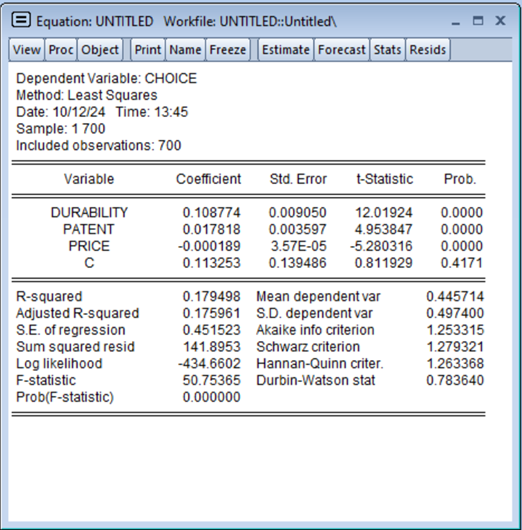
Task: Select the PATENT t-Statistic cell
Action: point(383,230)
